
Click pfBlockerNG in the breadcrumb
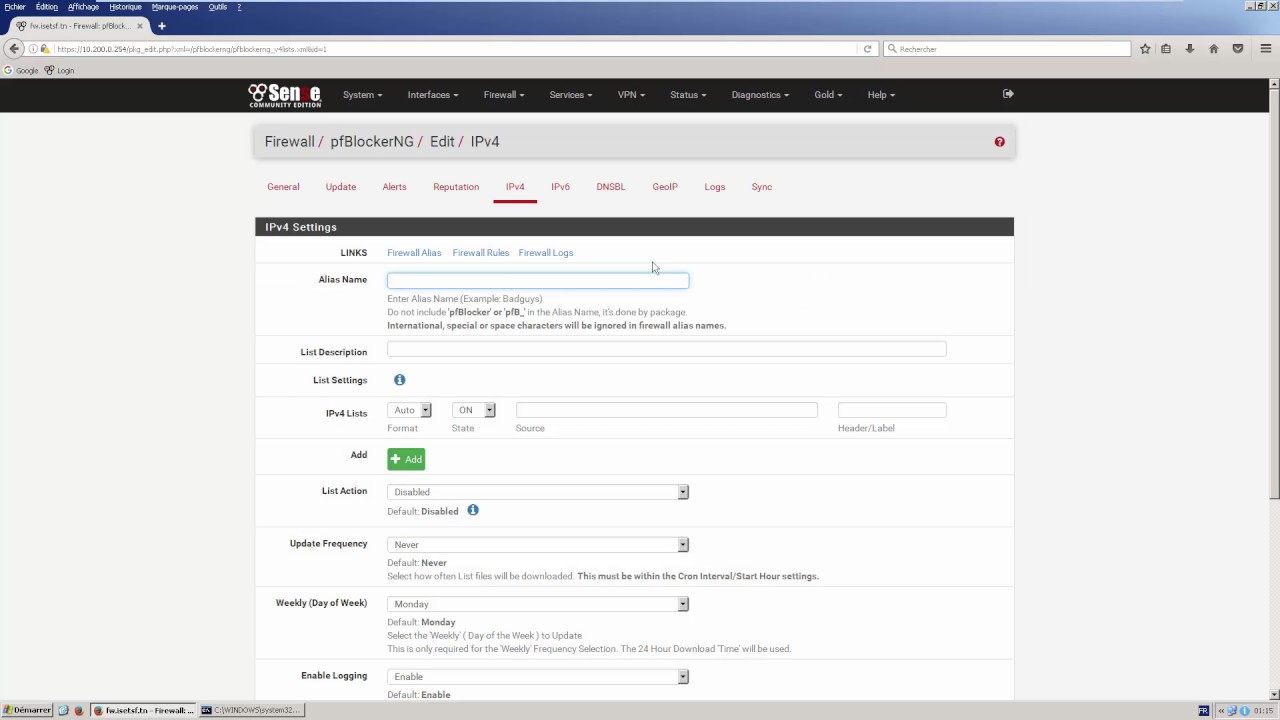(372, 142)
